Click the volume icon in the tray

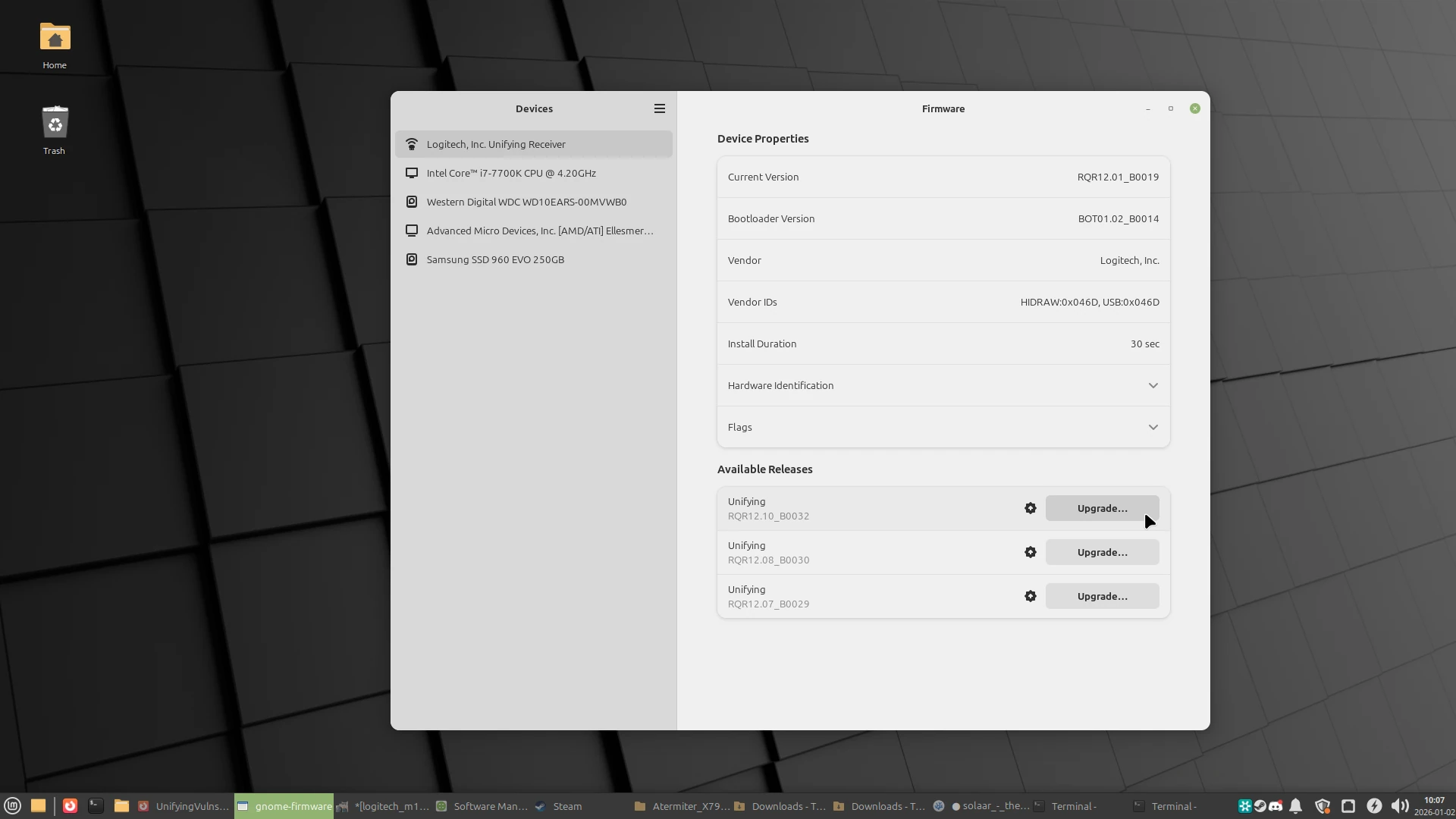click(1400, 806)
